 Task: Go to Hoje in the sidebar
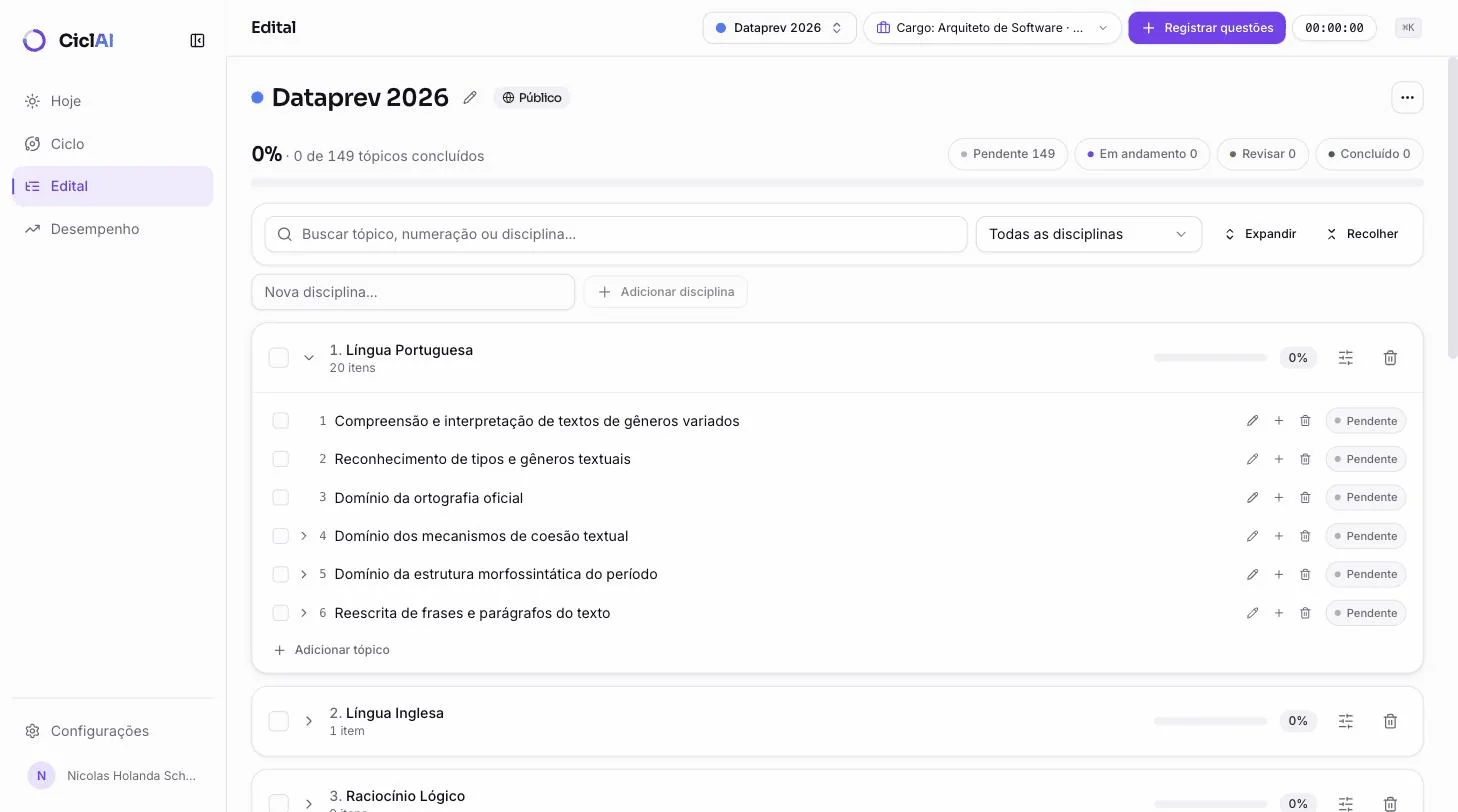pyautogui.click(x=112, y=101)
